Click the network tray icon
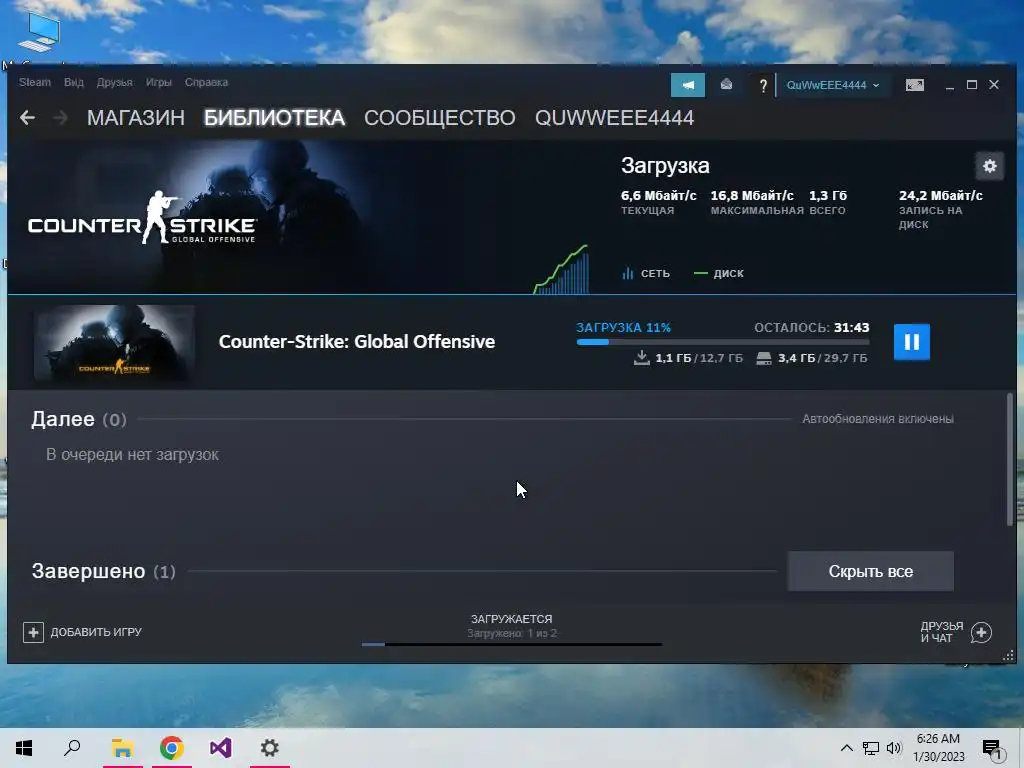Viewport: 1024px width, 768px height. click(x=871, y=748)
